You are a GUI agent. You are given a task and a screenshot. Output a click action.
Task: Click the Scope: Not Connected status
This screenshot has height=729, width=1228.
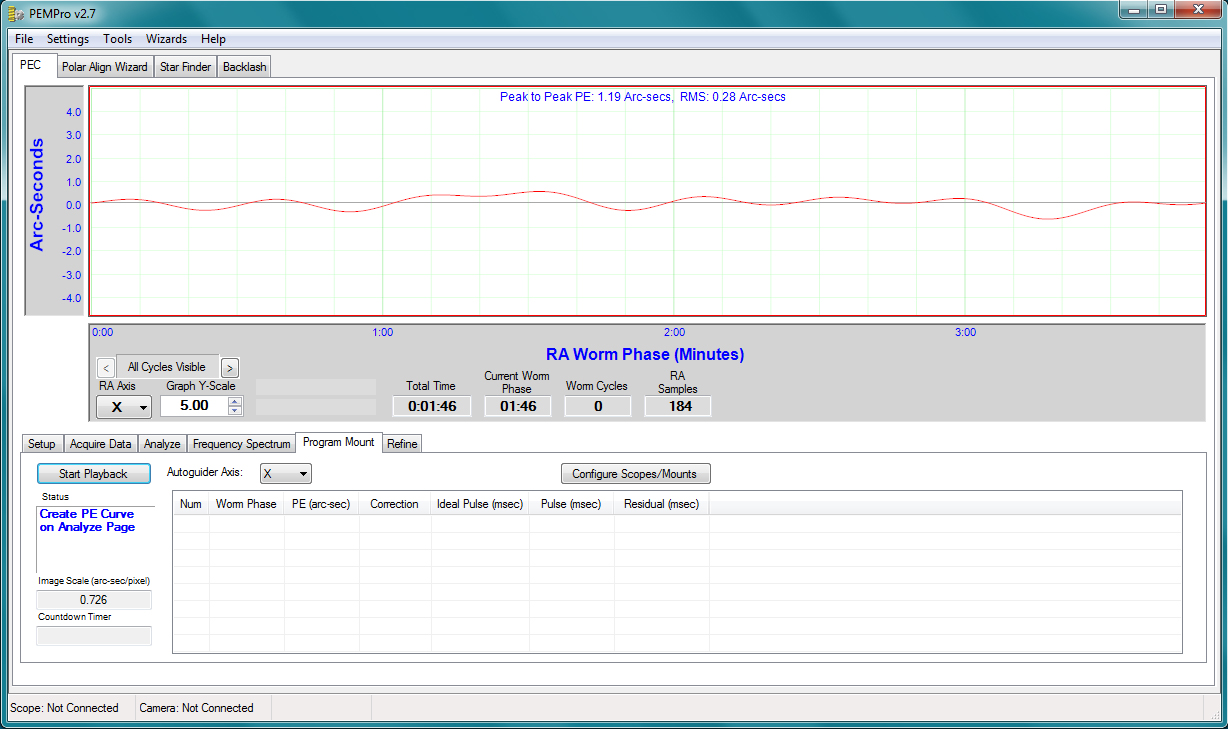pyautogui.click(x=64, y=708)
